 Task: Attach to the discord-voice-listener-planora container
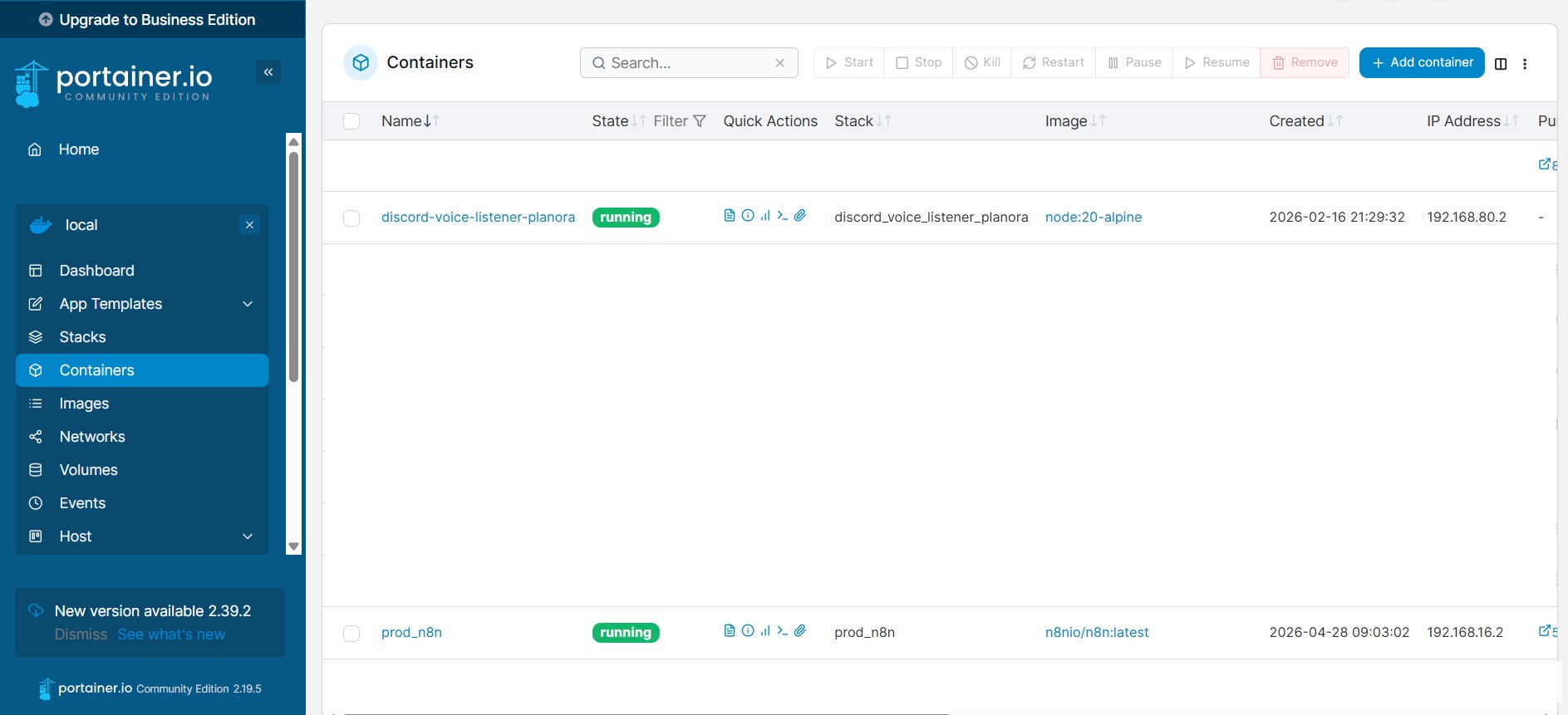[x=800, y=216]
